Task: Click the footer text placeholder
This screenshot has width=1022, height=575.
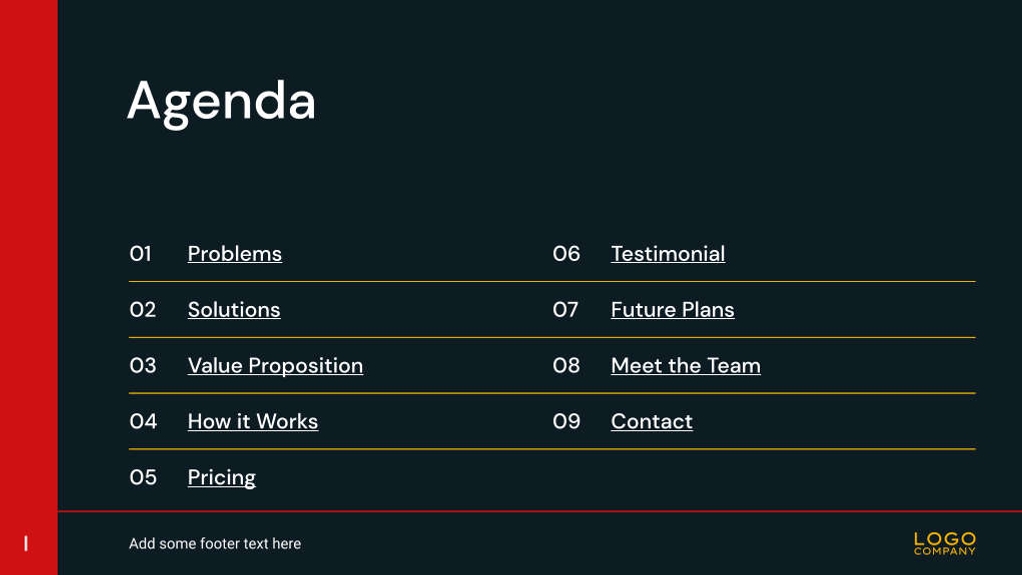Action: [x=215, y=544]
